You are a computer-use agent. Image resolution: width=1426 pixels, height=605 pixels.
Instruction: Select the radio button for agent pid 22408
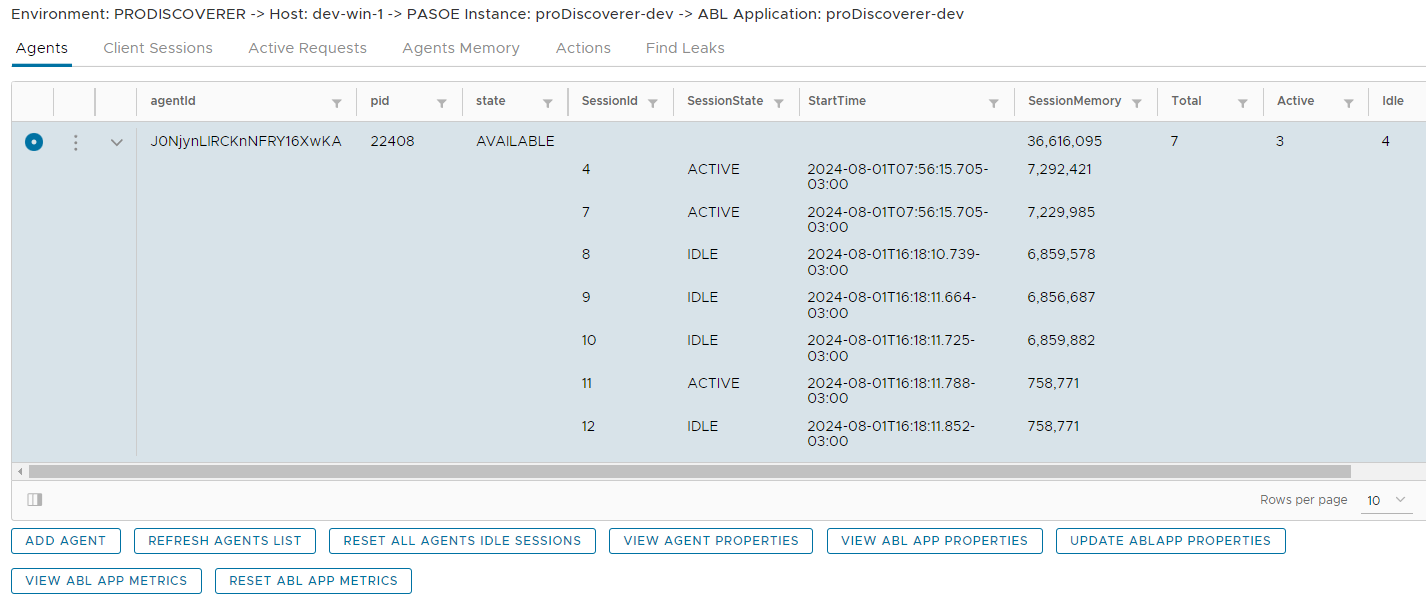[33, 142]
